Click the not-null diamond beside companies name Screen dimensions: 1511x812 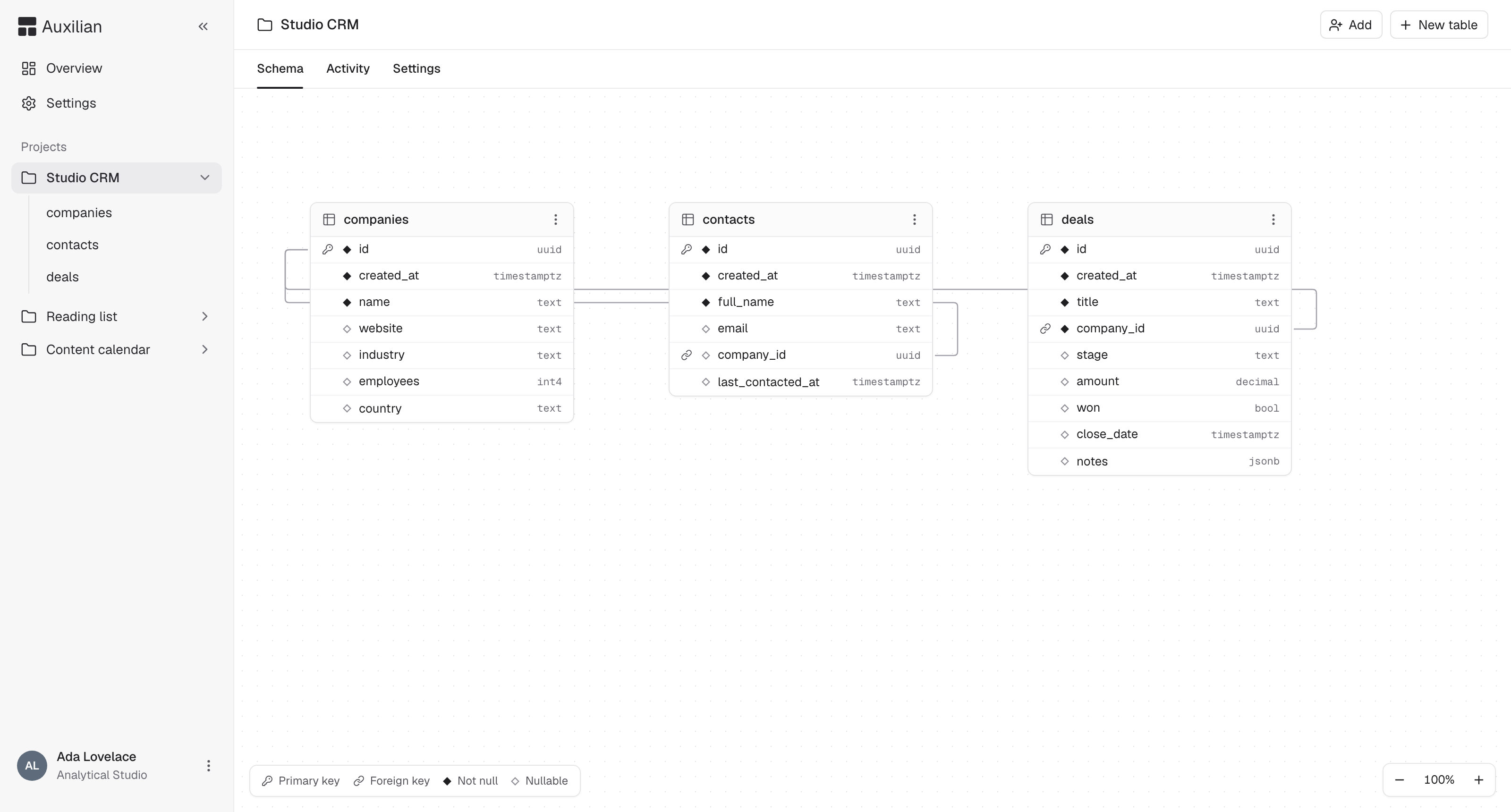pyautogui.click(x=347, y=303)
